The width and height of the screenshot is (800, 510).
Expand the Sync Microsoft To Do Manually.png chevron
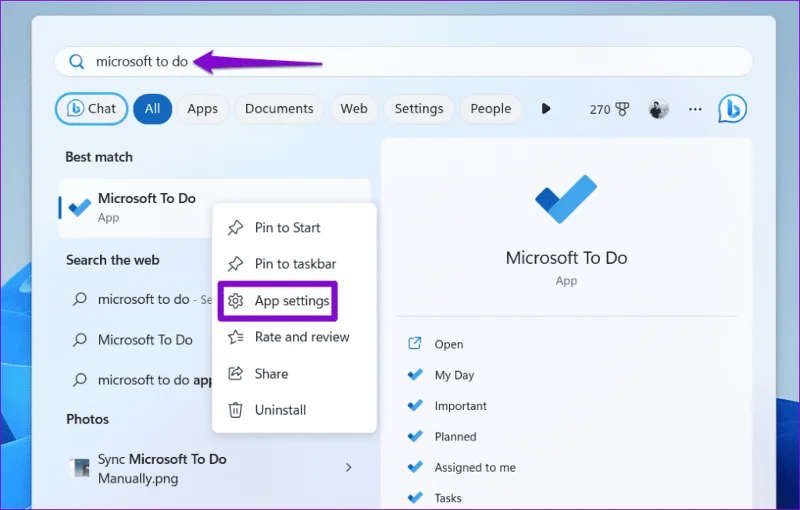(x=348, y=467)
